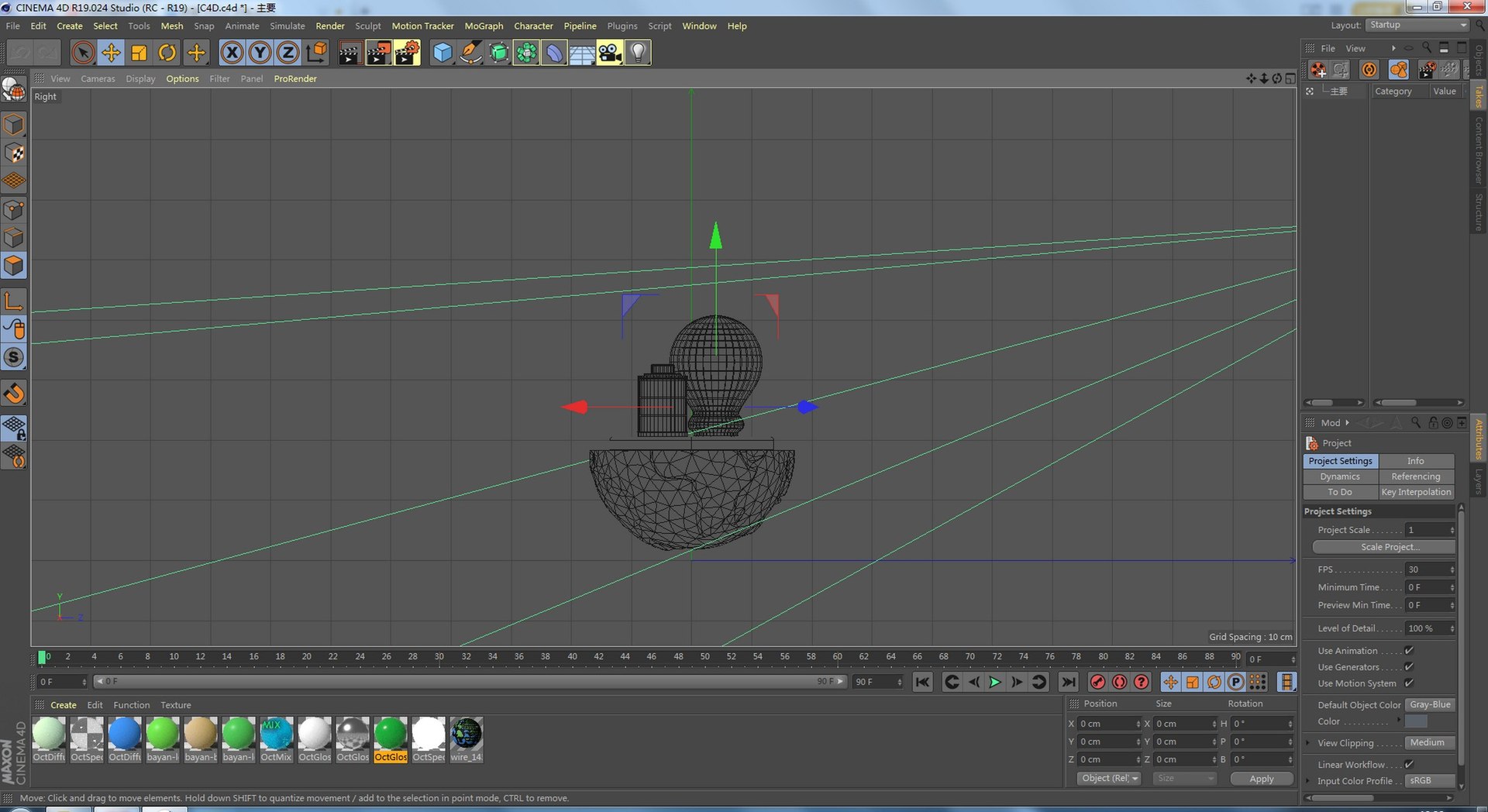Click the Apply button in coordinates
The image size is (1488, 812).
(x=1261, y=779)
